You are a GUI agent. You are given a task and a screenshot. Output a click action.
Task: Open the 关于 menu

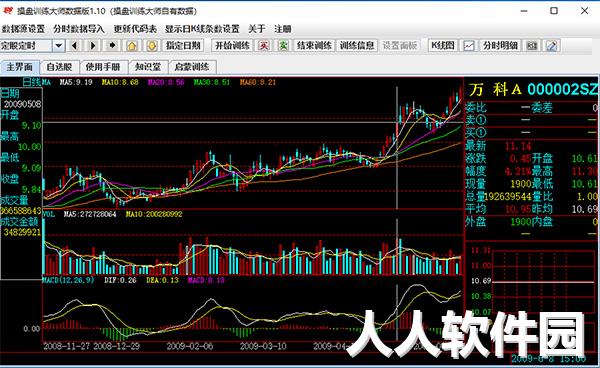257,29
